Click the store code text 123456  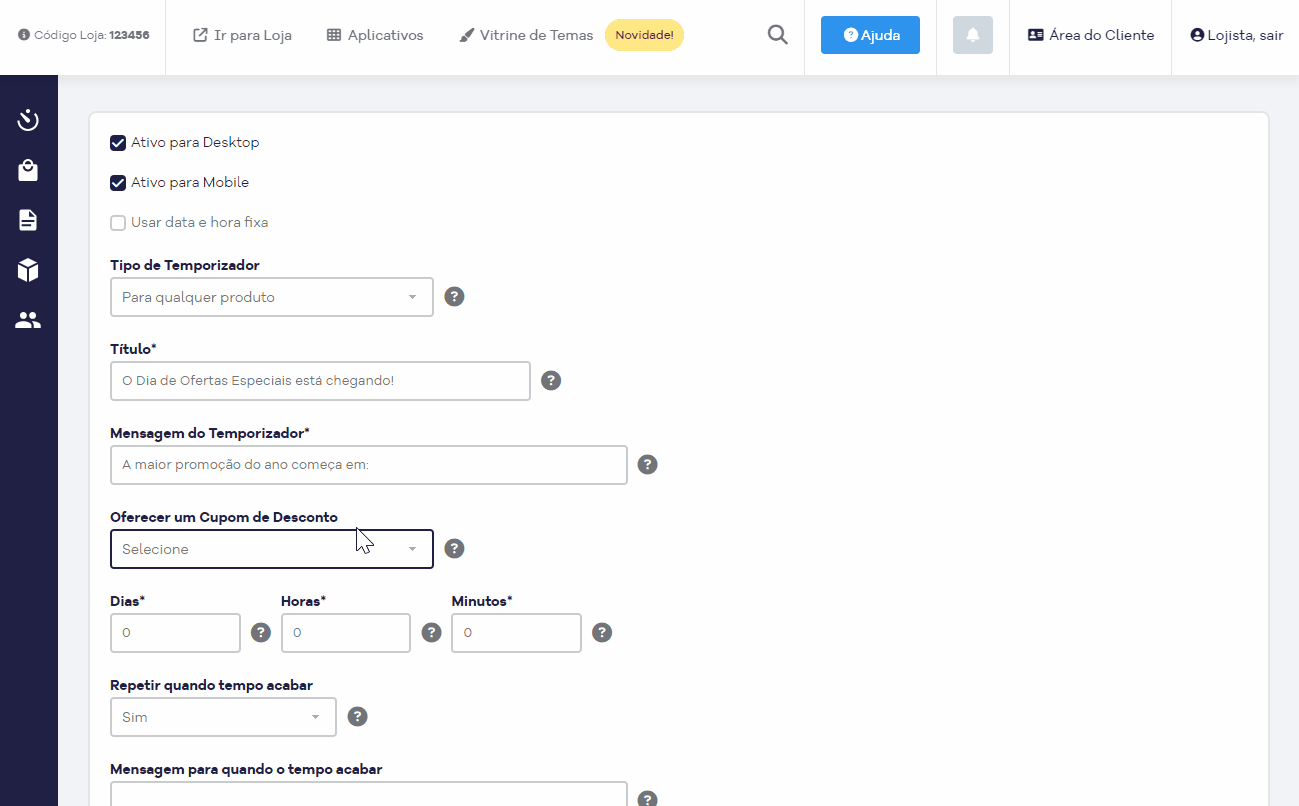tap(129, 35)
